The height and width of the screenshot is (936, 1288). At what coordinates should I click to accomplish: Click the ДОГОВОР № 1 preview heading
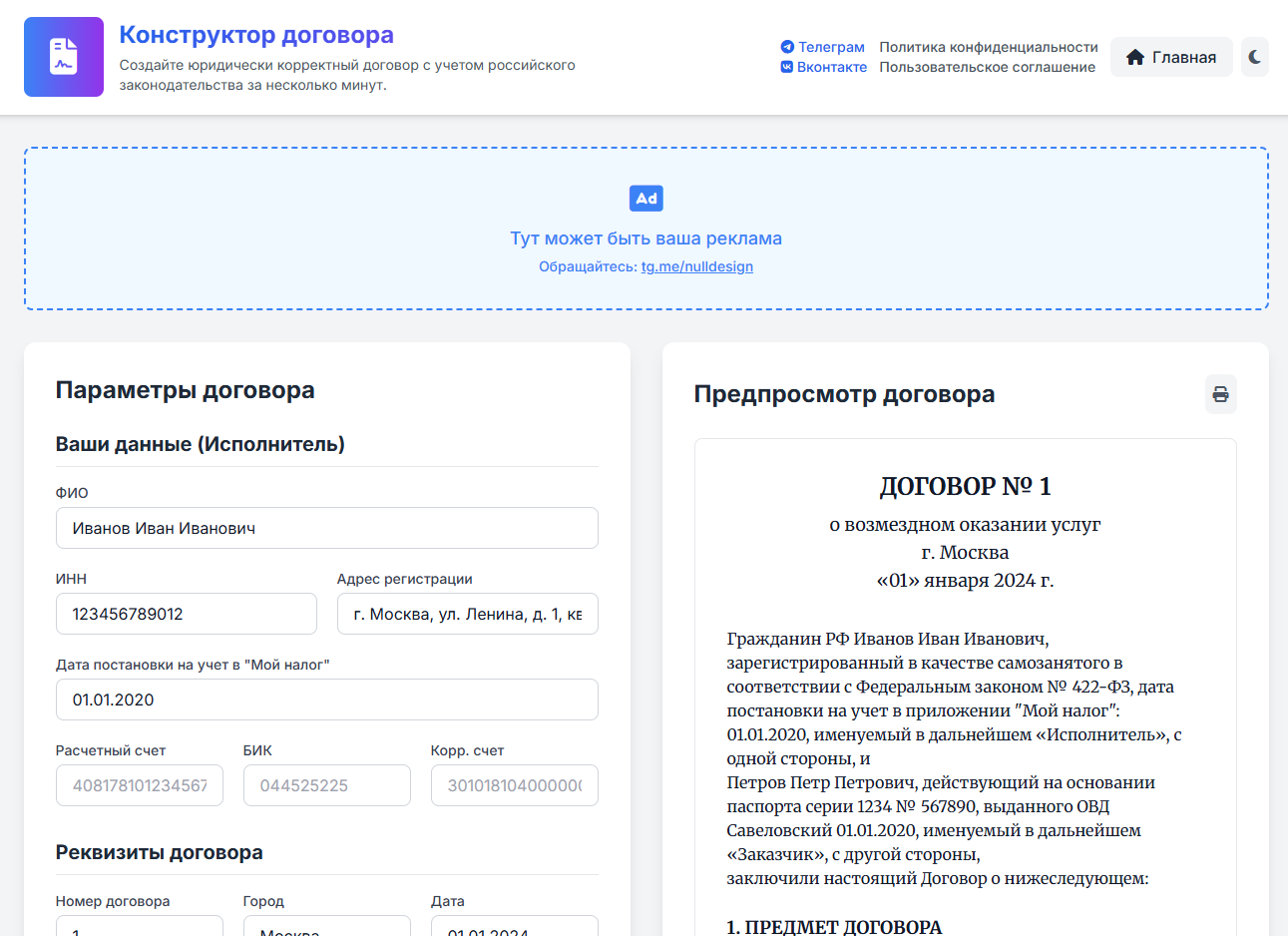[965, 486]
